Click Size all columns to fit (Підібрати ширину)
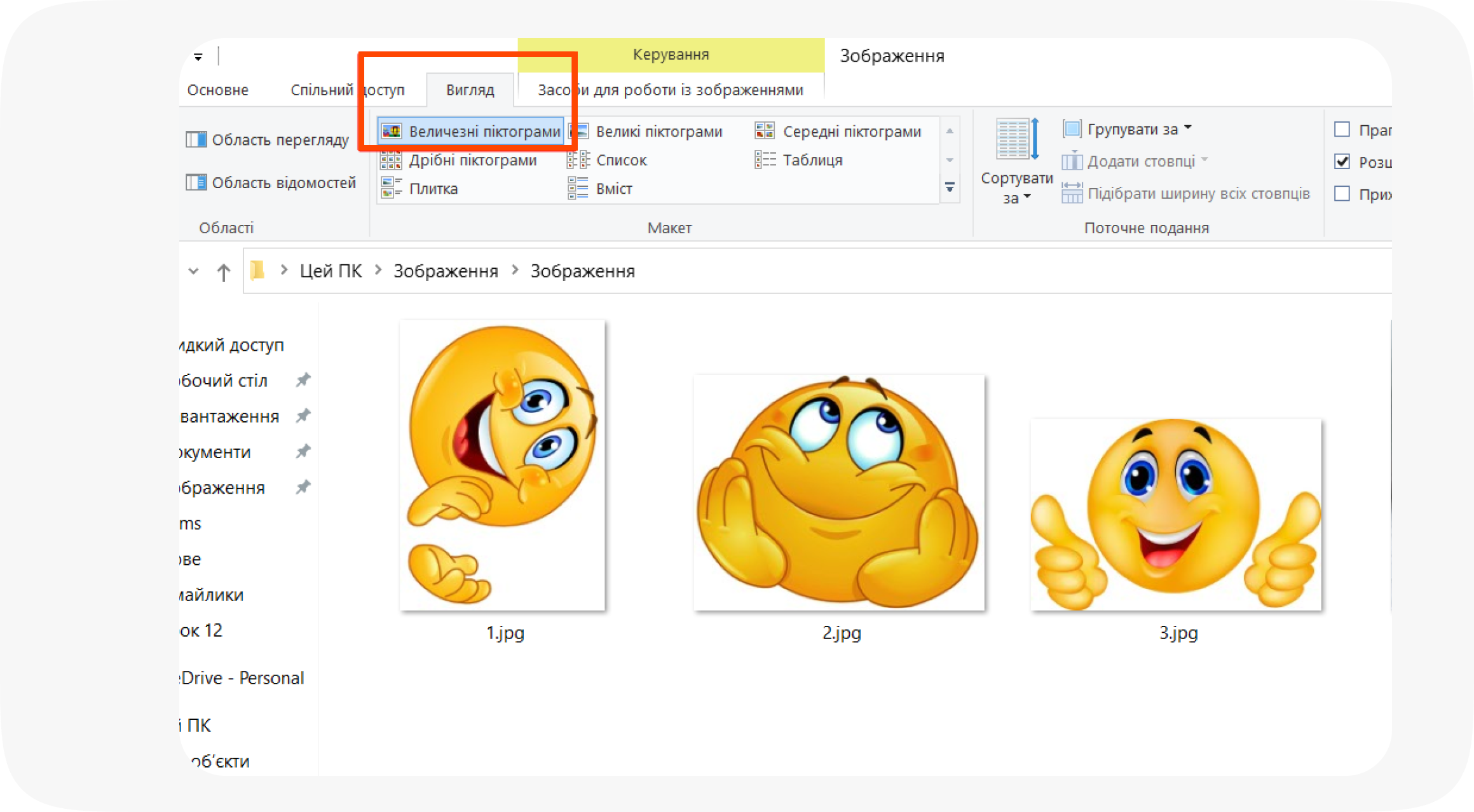1474x812 pixels. click(x=1186, y=193)
